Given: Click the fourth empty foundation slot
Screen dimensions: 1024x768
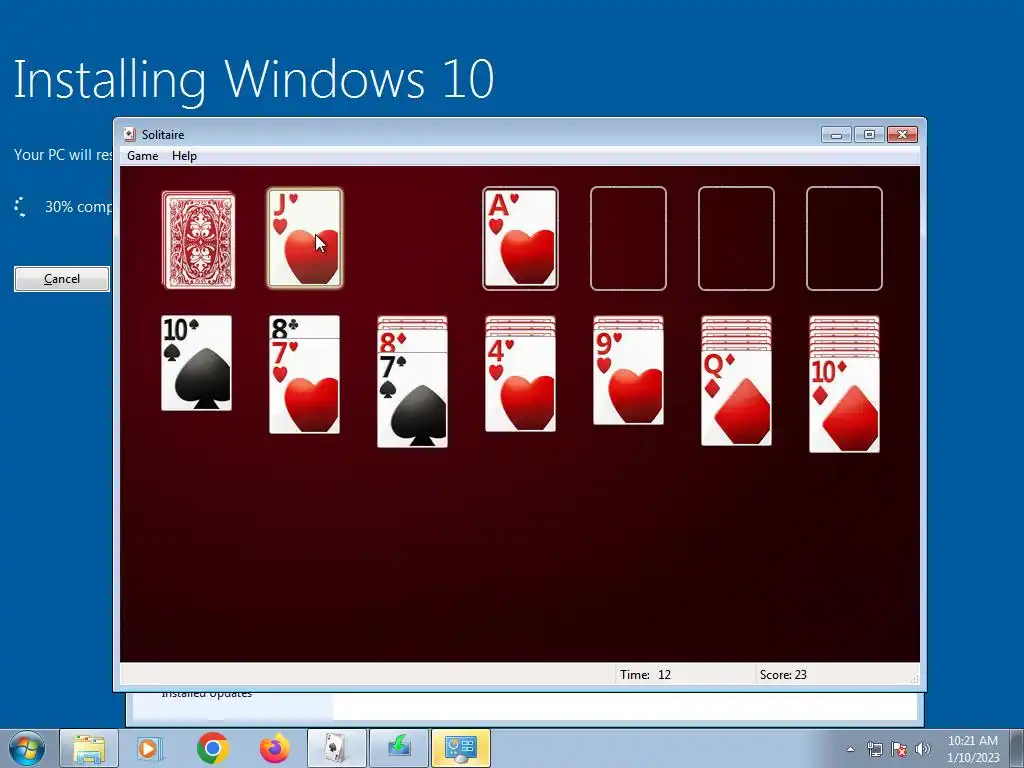Looking at the screenshot, I should click(844, 238).
